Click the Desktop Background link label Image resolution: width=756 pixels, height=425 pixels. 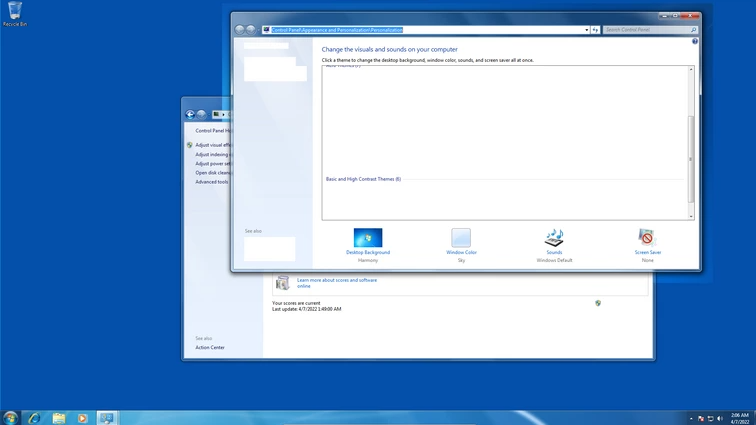[x=368, y=252]
